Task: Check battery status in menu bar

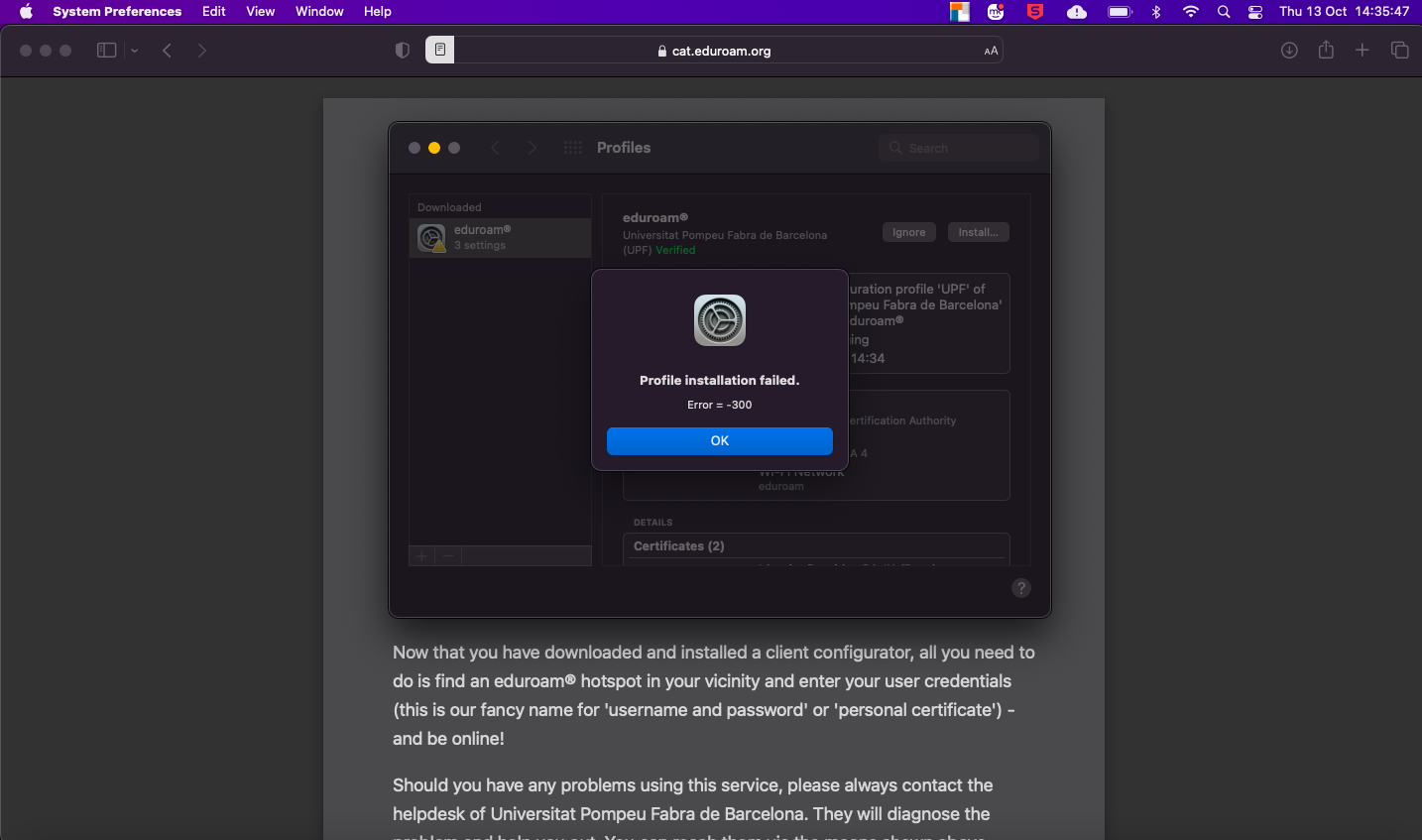Action: pyautogui.click(x=1120, y=12)
